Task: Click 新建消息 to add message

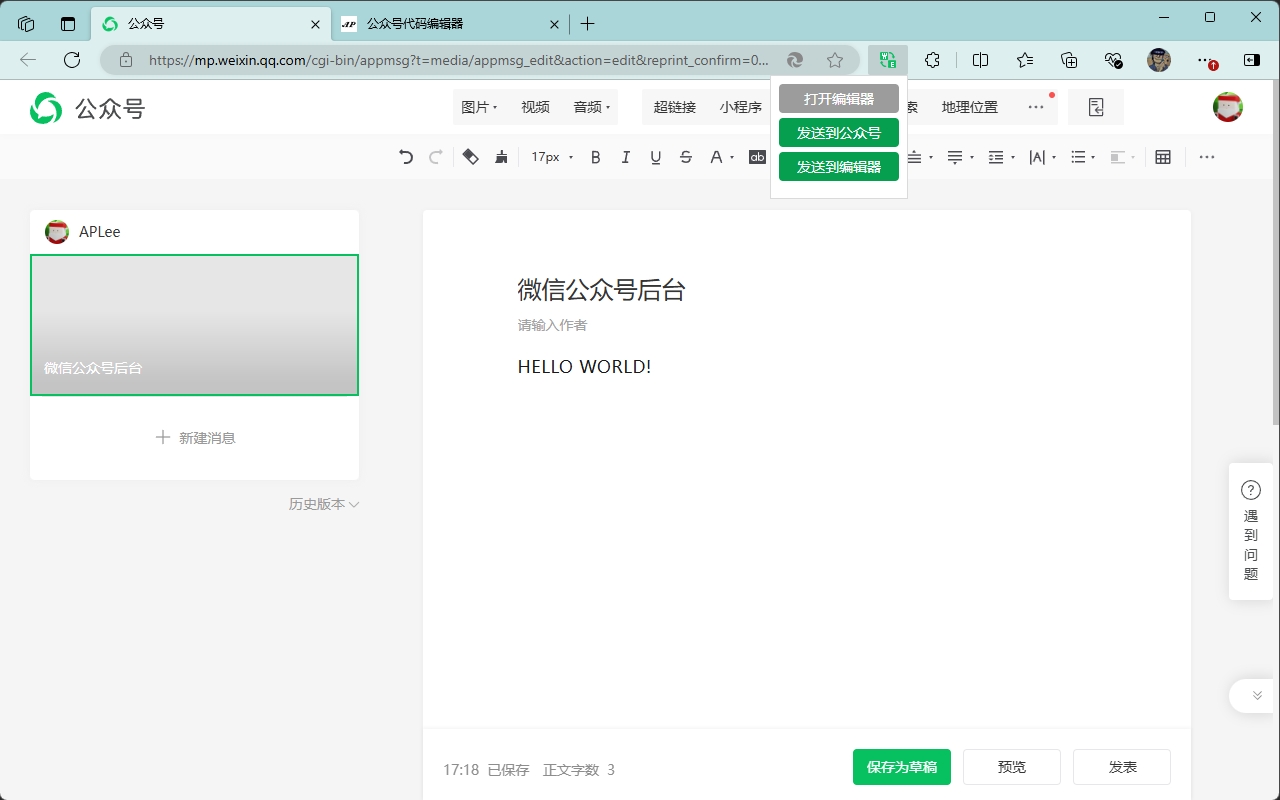Action: 195,438
